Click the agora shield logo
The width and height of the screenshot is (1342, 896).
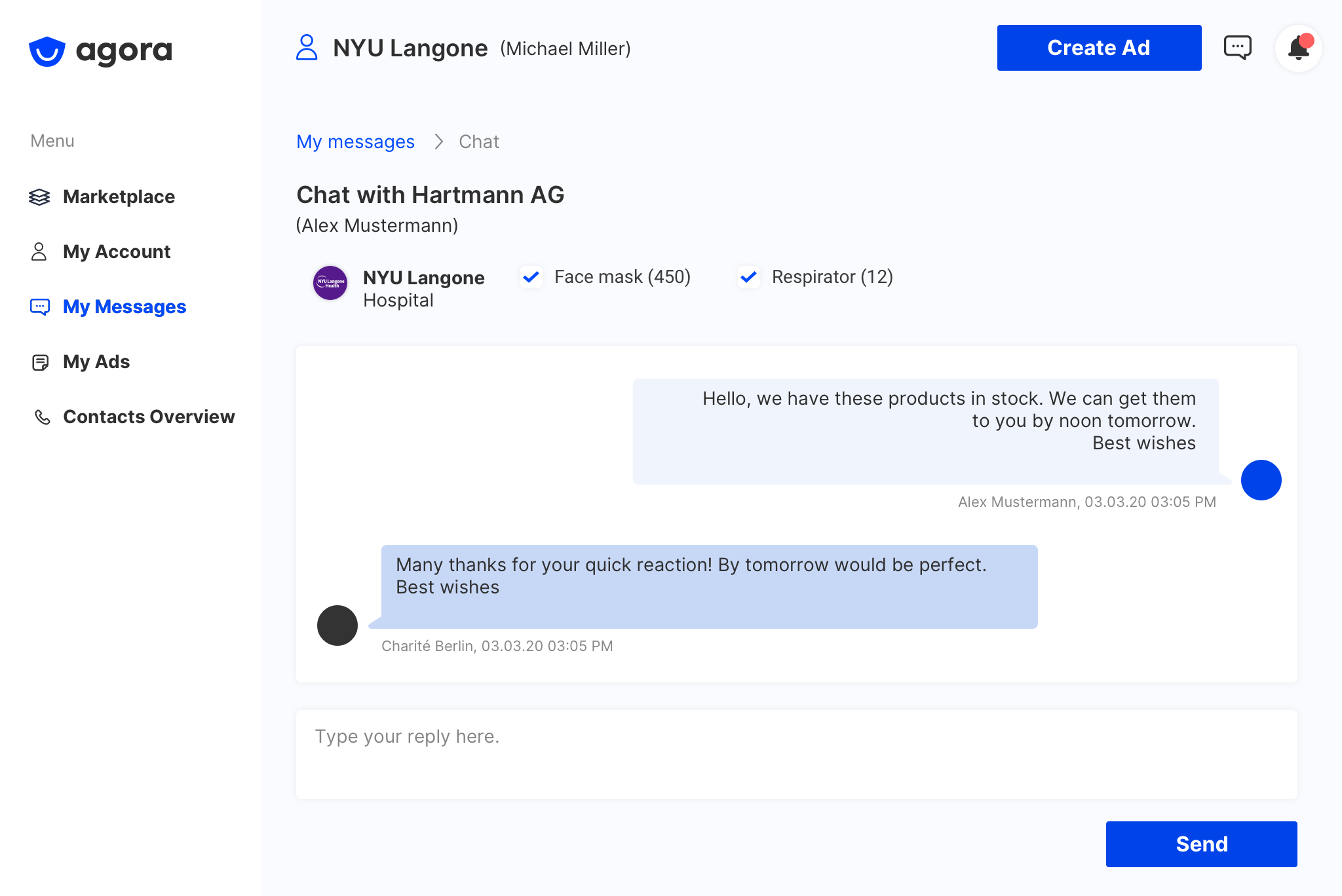click(47, 51)
